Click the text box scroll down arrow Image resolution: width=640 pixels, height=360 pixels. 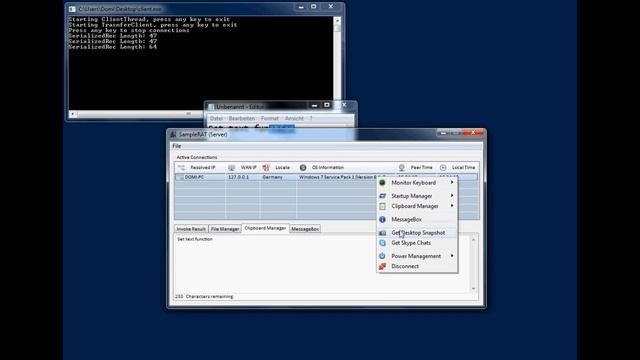tap(473, 289)
